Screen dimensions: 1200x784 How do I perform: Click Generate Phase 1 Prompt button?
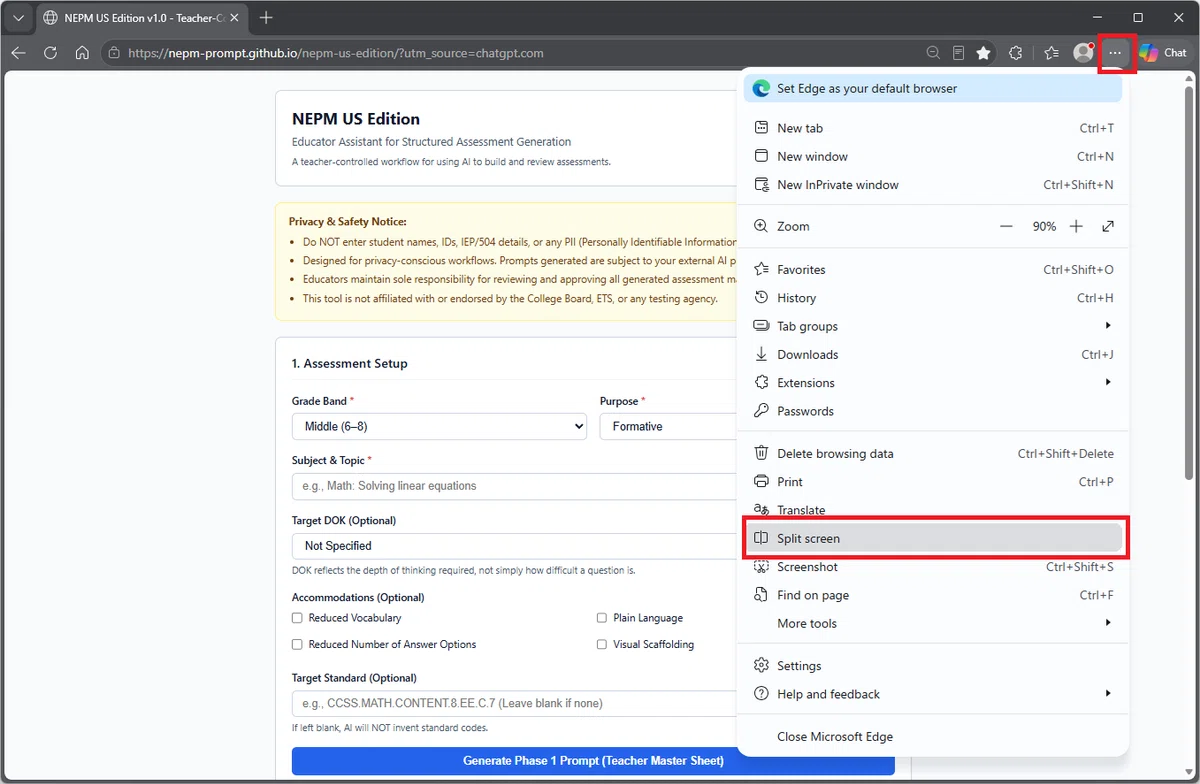(593, 761)
